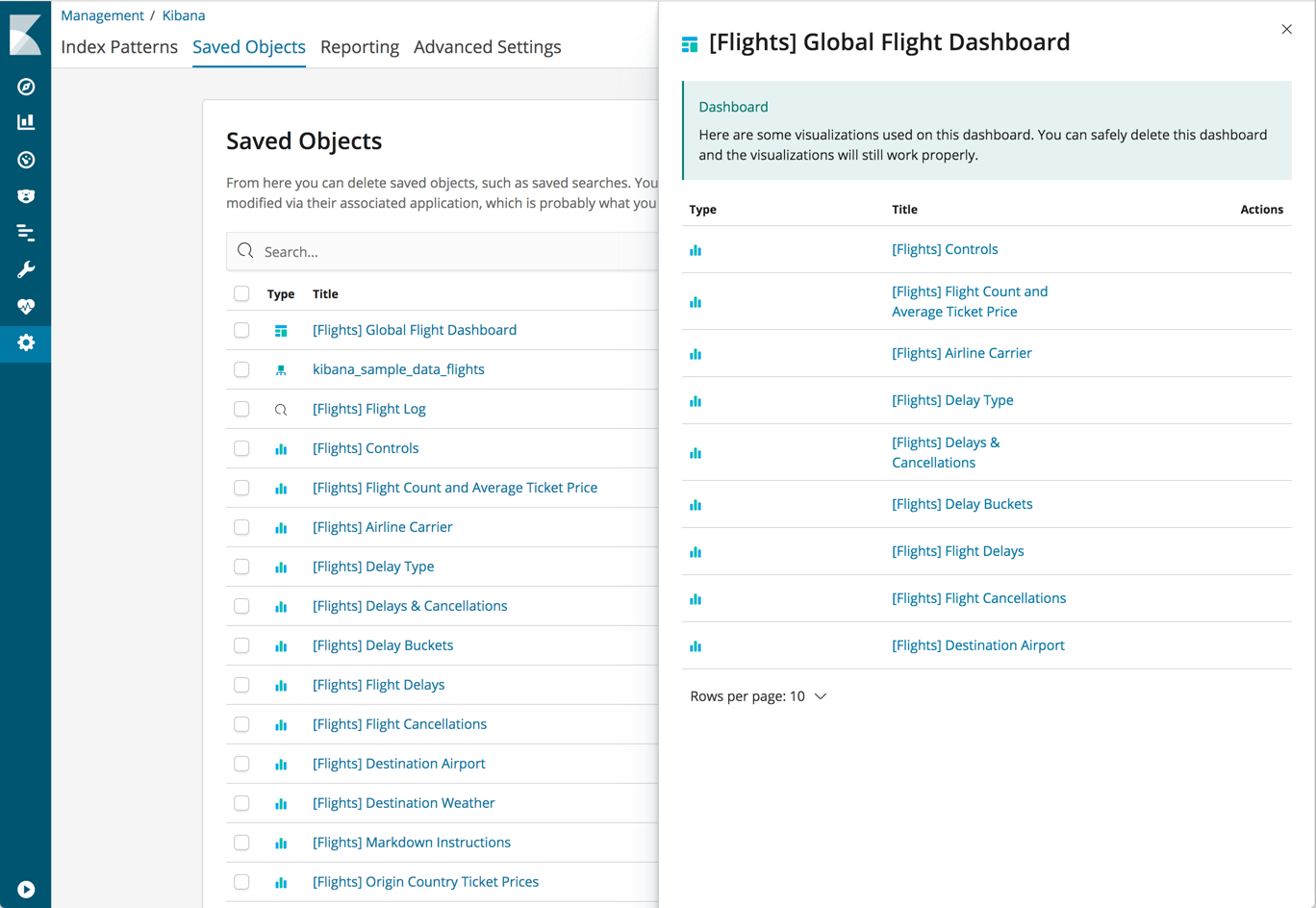Open Monitoring heartbeat icon in sidebar
Viewport: 1316px width, 908px height.
pos(26,307)
